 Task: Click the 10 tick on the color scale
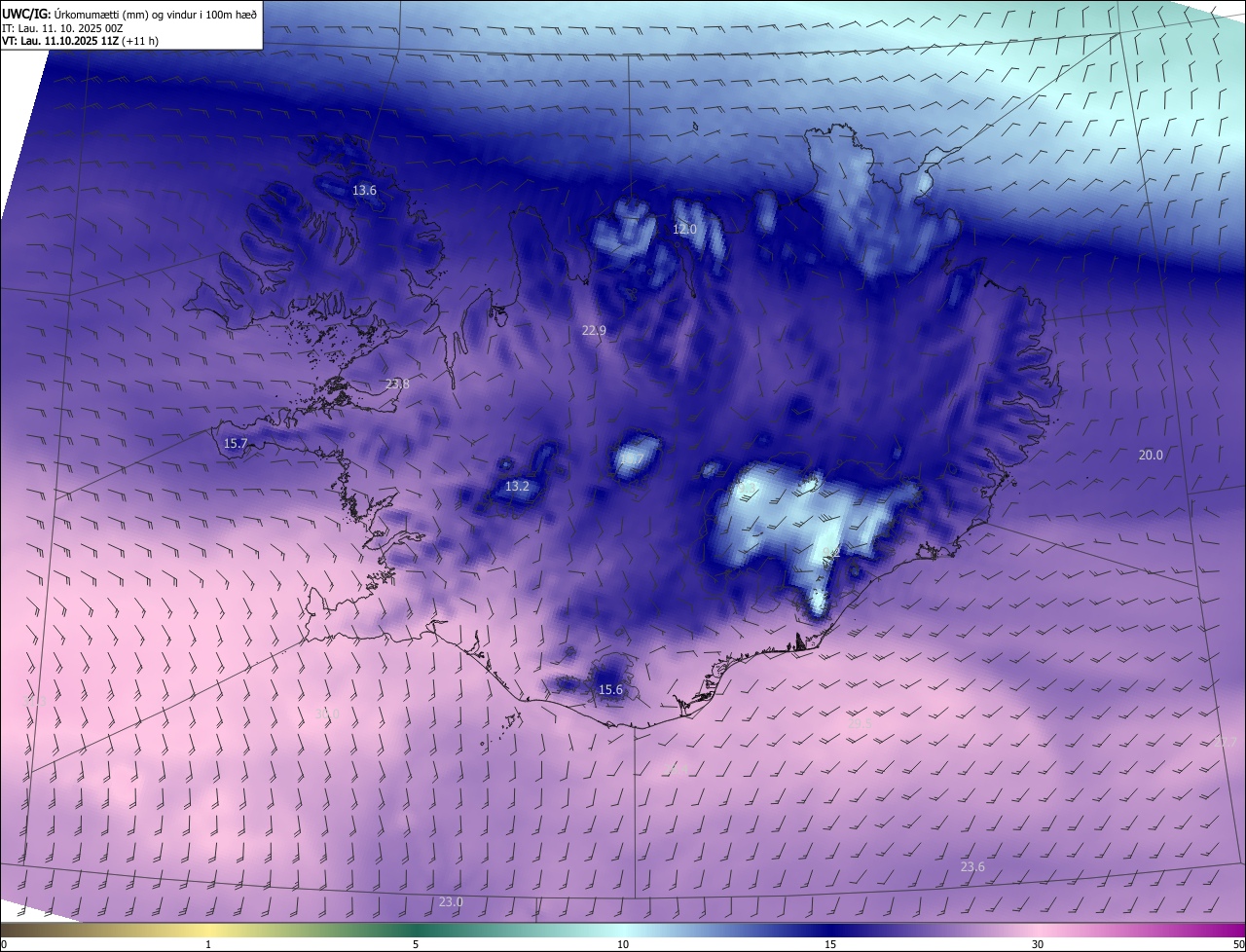[x=623, y=944]
